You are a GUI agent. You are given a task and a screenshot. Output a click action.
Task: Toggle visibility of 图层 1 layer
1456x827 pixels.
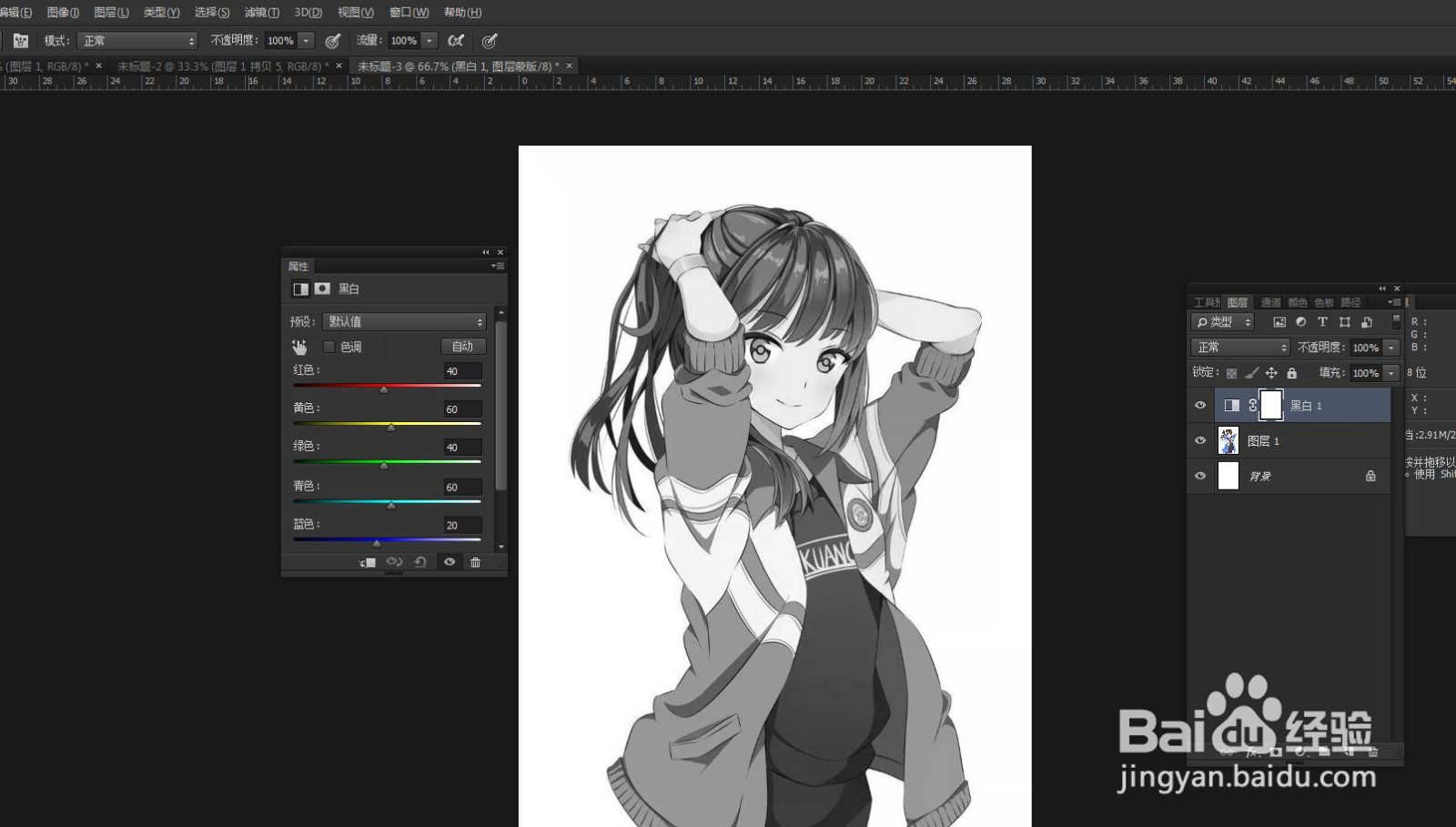[1200, 440]
